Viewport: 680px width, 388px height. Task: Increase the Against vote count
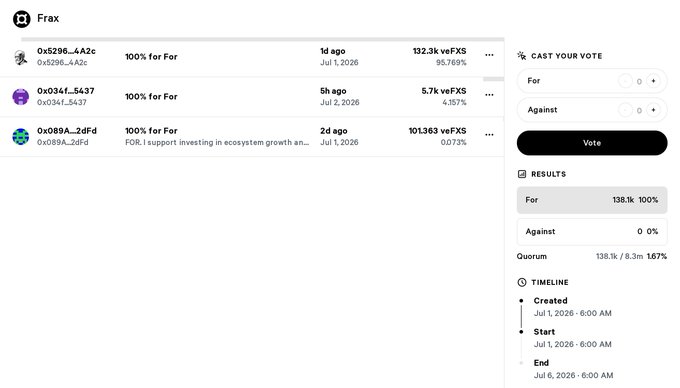coord(653,110)
